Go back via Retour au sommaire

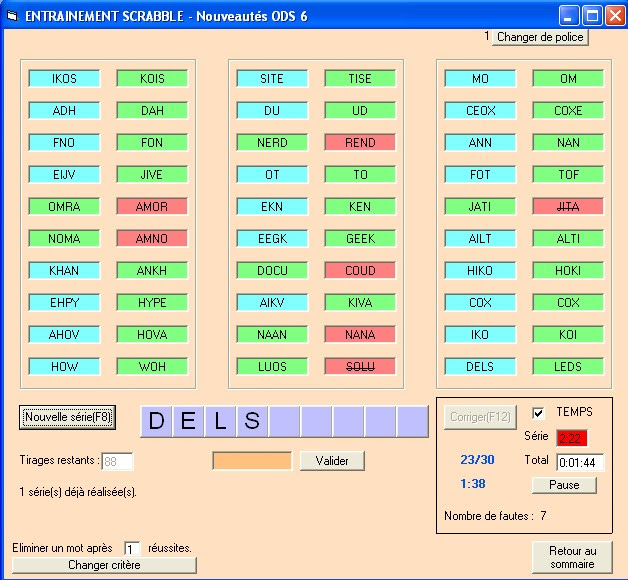[x=572, y=557]
